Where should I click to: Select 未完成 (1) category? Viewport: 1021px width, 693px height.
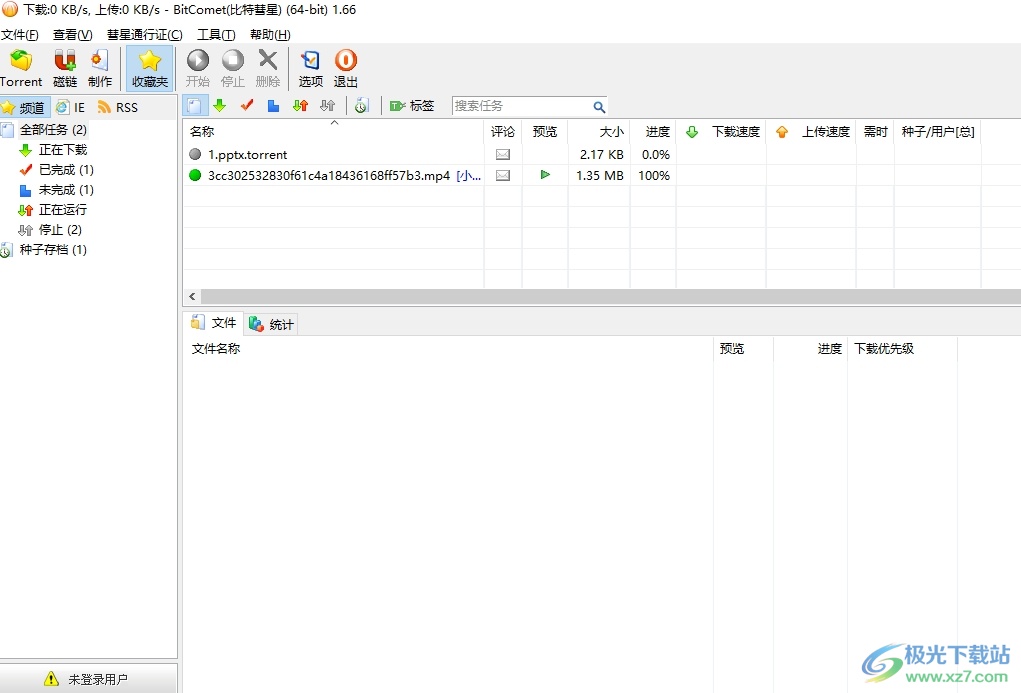point(66,190)
